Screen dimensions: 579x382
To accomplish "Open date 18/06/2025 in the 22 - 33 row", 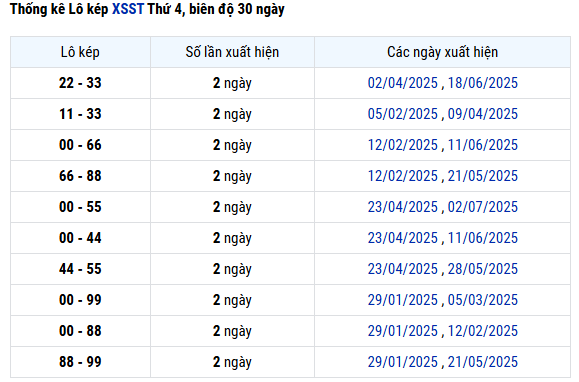I will tap(483, 83).
